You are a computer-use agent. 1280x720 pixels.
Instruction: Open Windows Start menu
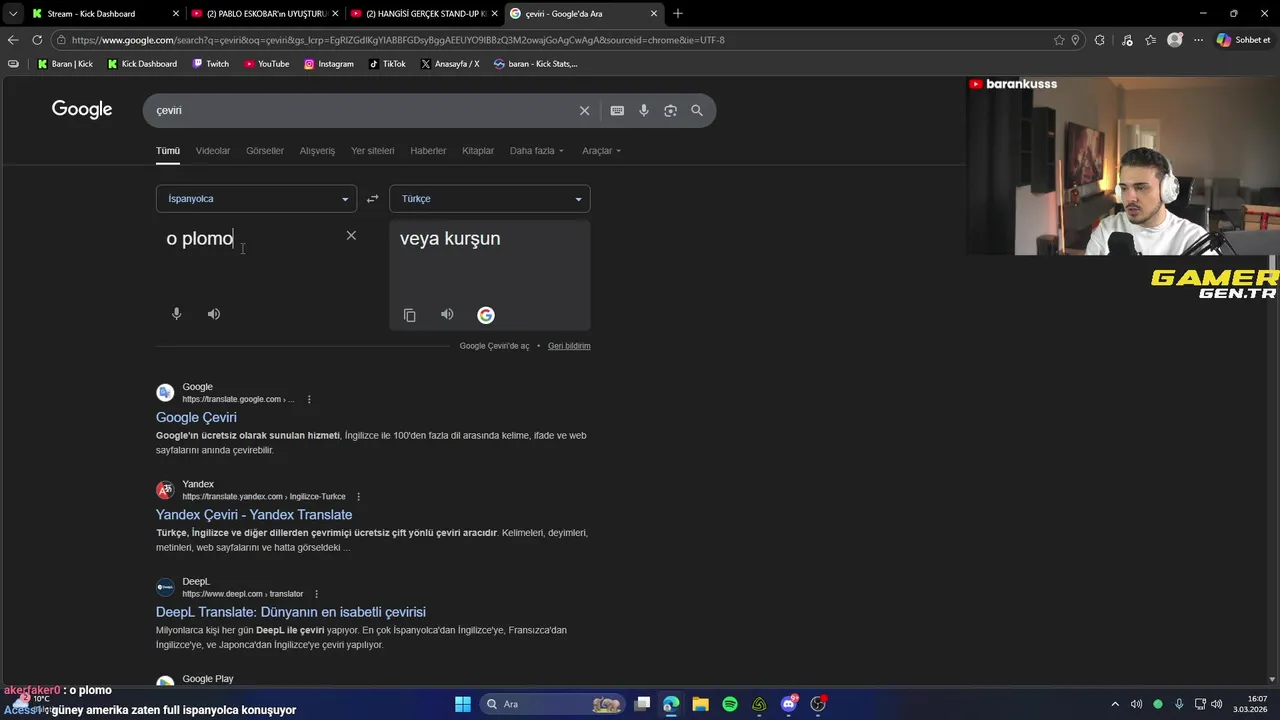tap(463, 704)
